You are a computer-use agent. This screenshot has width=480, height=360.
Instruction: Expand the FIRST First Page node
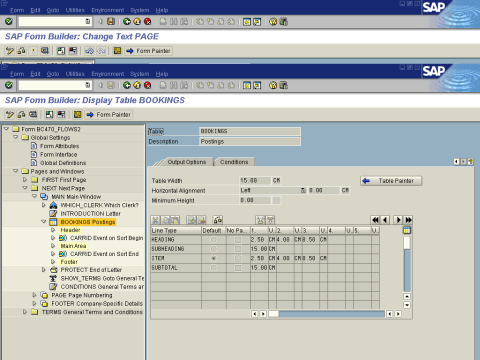click(x=25, y=180)
